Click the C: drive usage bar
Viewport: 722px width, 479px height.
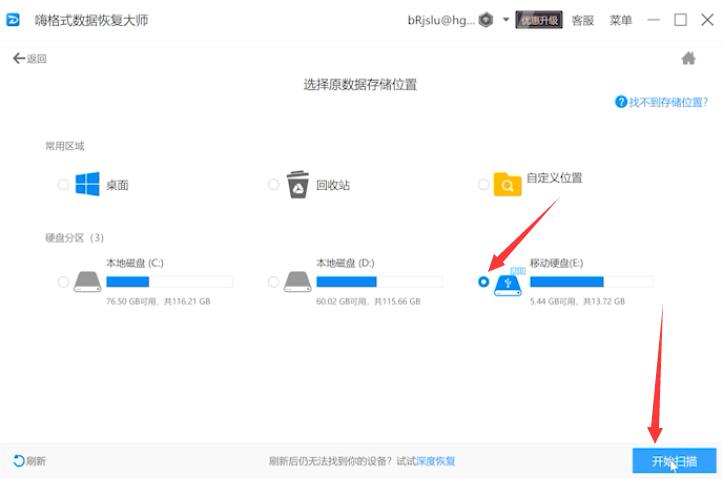[169, 281]
